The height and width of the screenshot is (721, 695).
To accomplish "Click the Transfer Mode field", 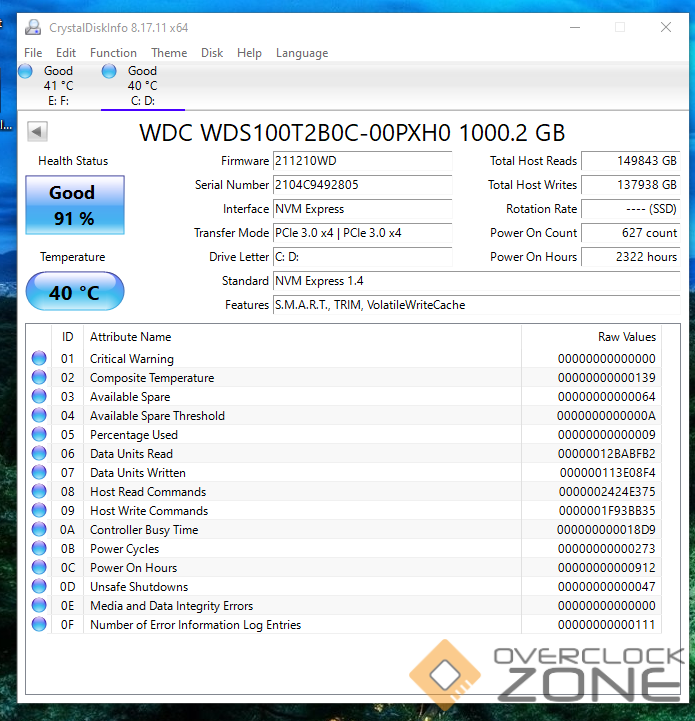I will pos(362,233).
